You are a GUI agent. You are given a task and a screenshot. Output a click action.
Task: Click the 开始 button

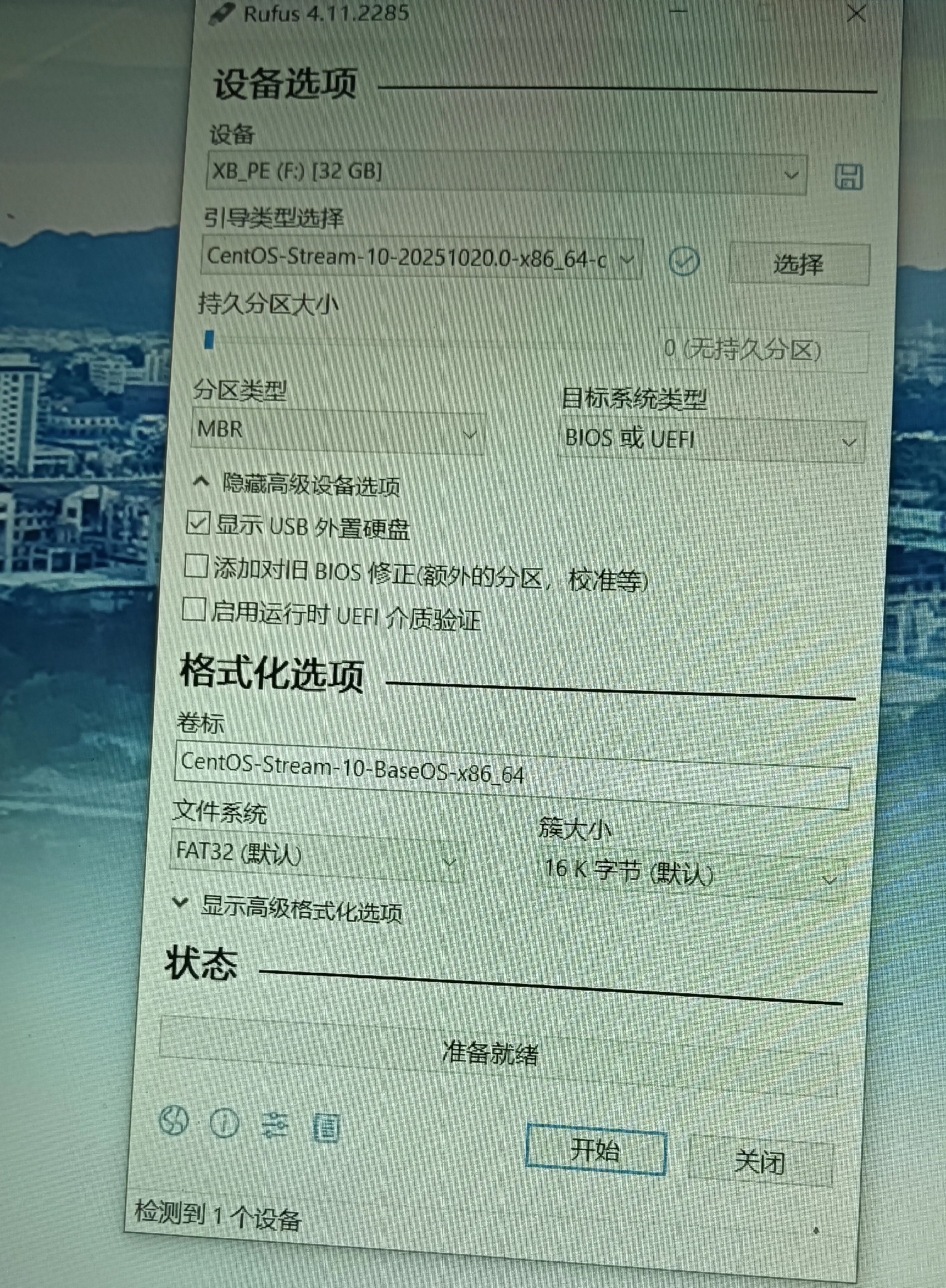tap(596, 1149)
